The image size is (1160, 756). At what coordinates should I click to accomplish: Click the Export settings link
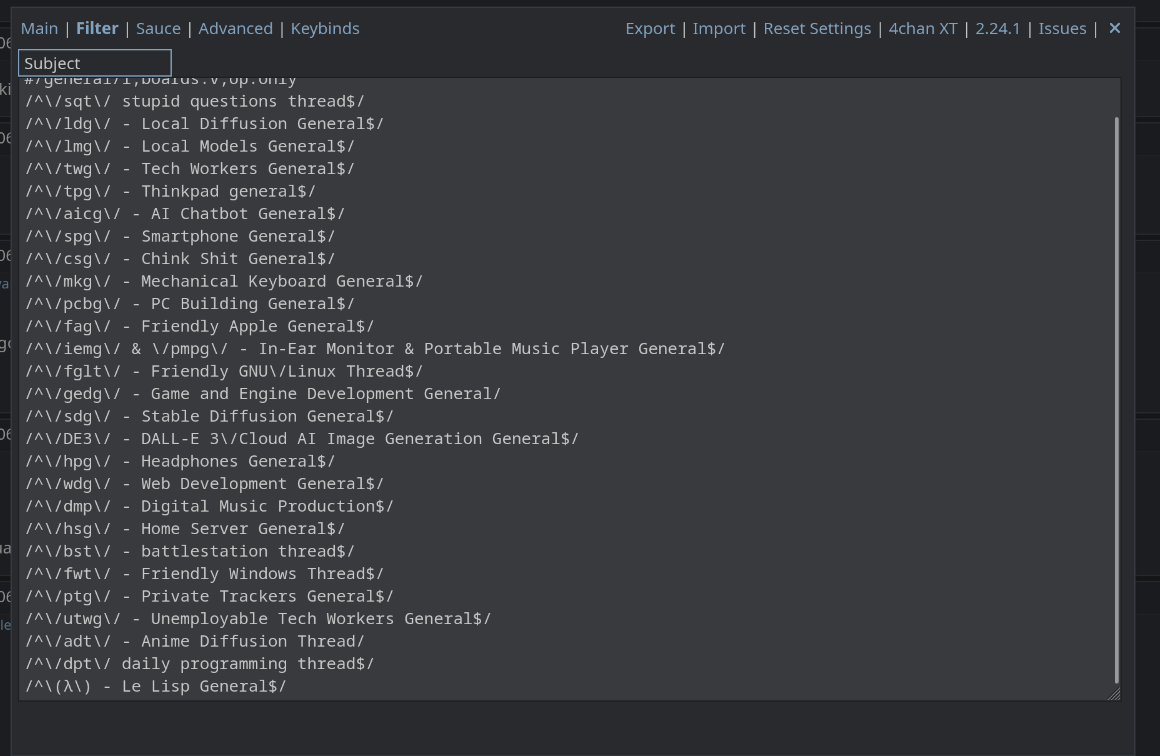[650, 28]
